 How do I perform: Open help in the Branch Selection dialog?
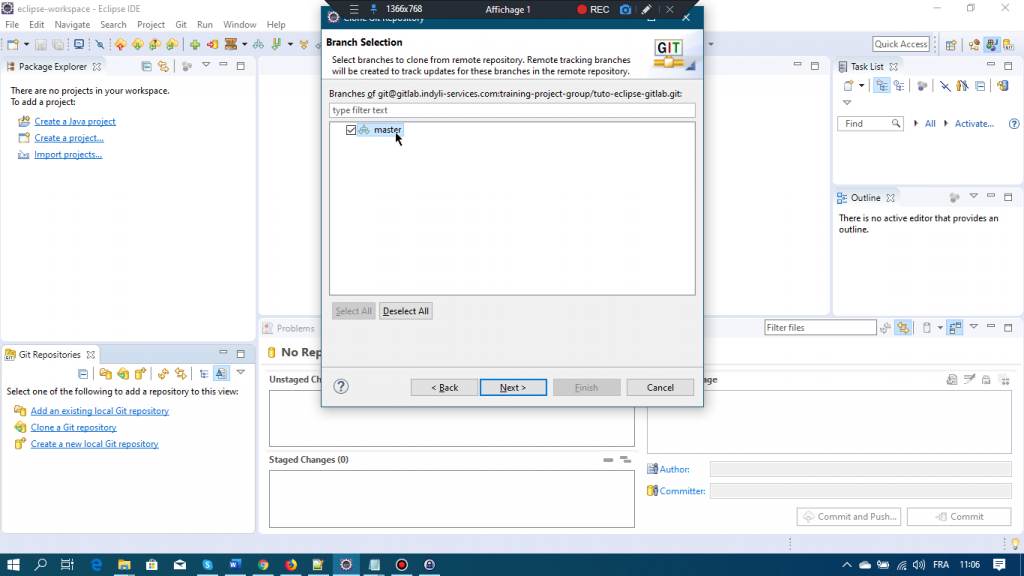pyautogui.click(x=341, y=387)
